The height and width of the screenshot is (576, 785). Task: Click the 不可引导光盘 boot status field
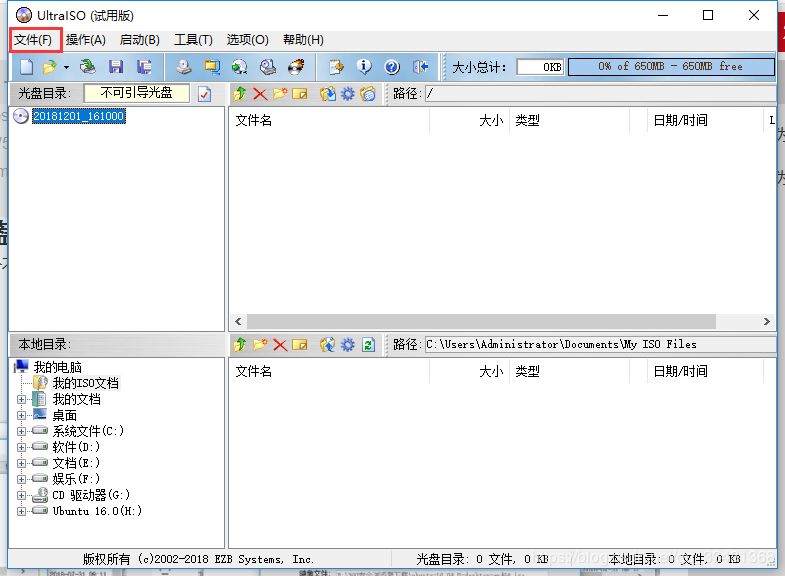137,93
